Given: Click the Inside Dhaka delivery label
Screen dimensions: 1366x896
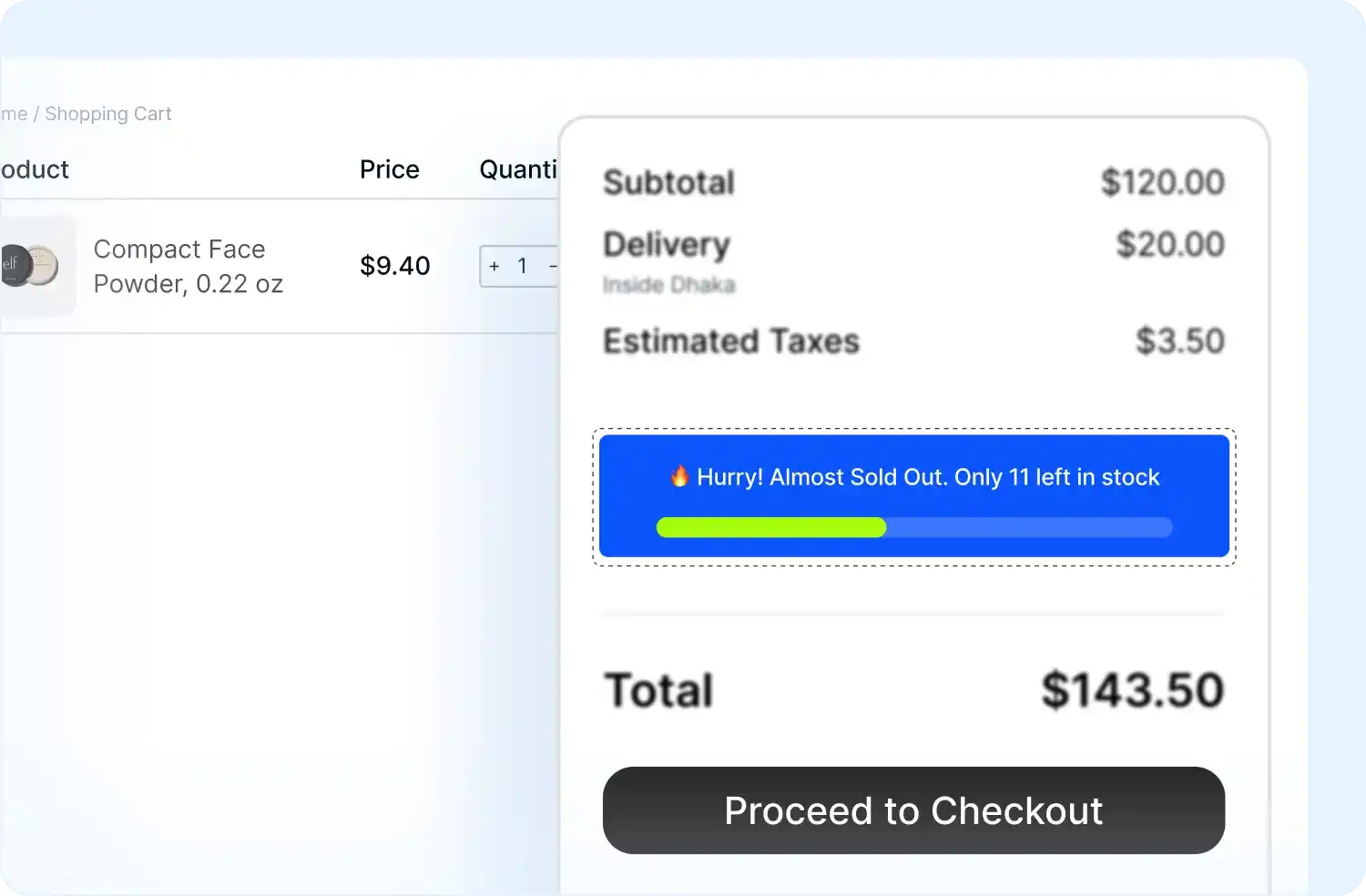Looking at the screenshot, I should [669, 285].
